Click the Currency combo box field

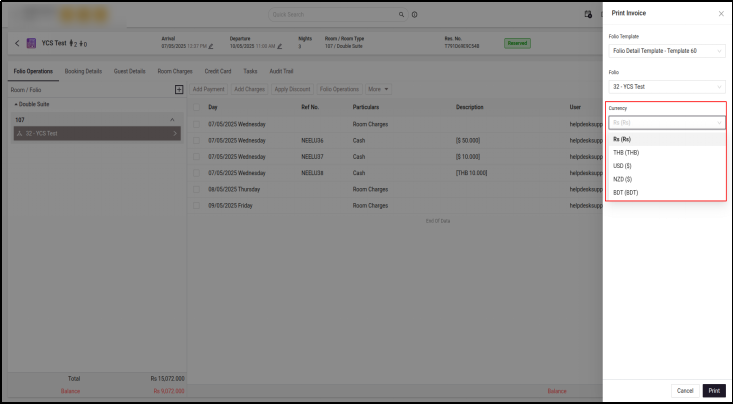tap(667, 123)
